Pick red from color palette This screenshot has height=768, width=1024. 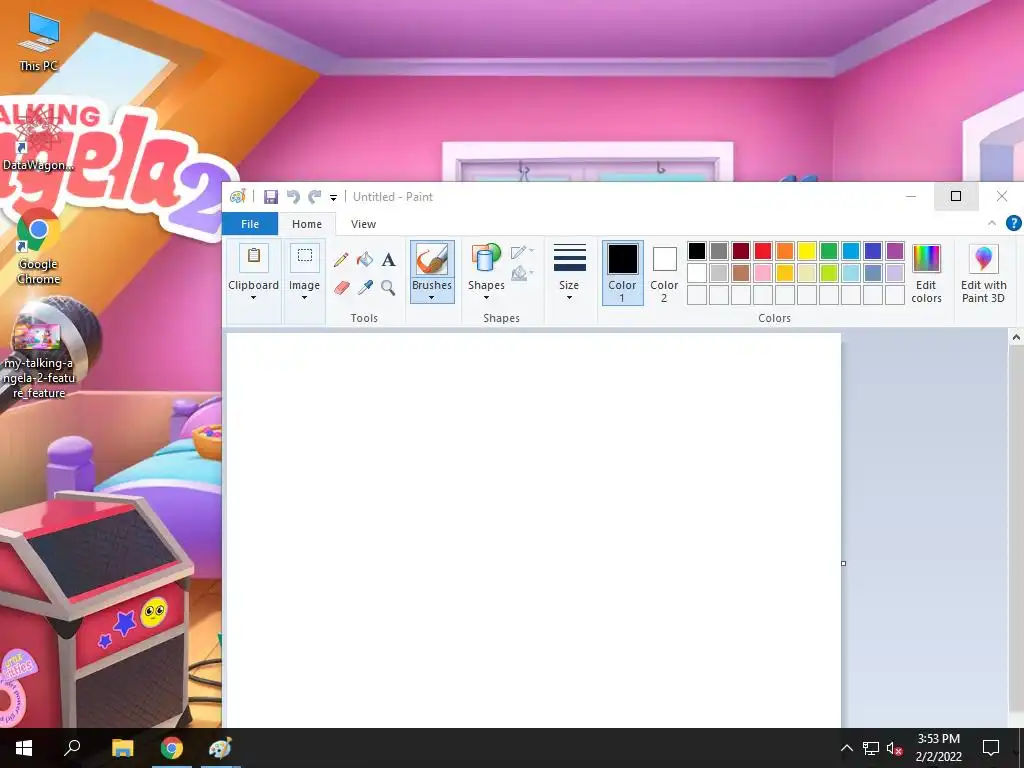[763, 251]
